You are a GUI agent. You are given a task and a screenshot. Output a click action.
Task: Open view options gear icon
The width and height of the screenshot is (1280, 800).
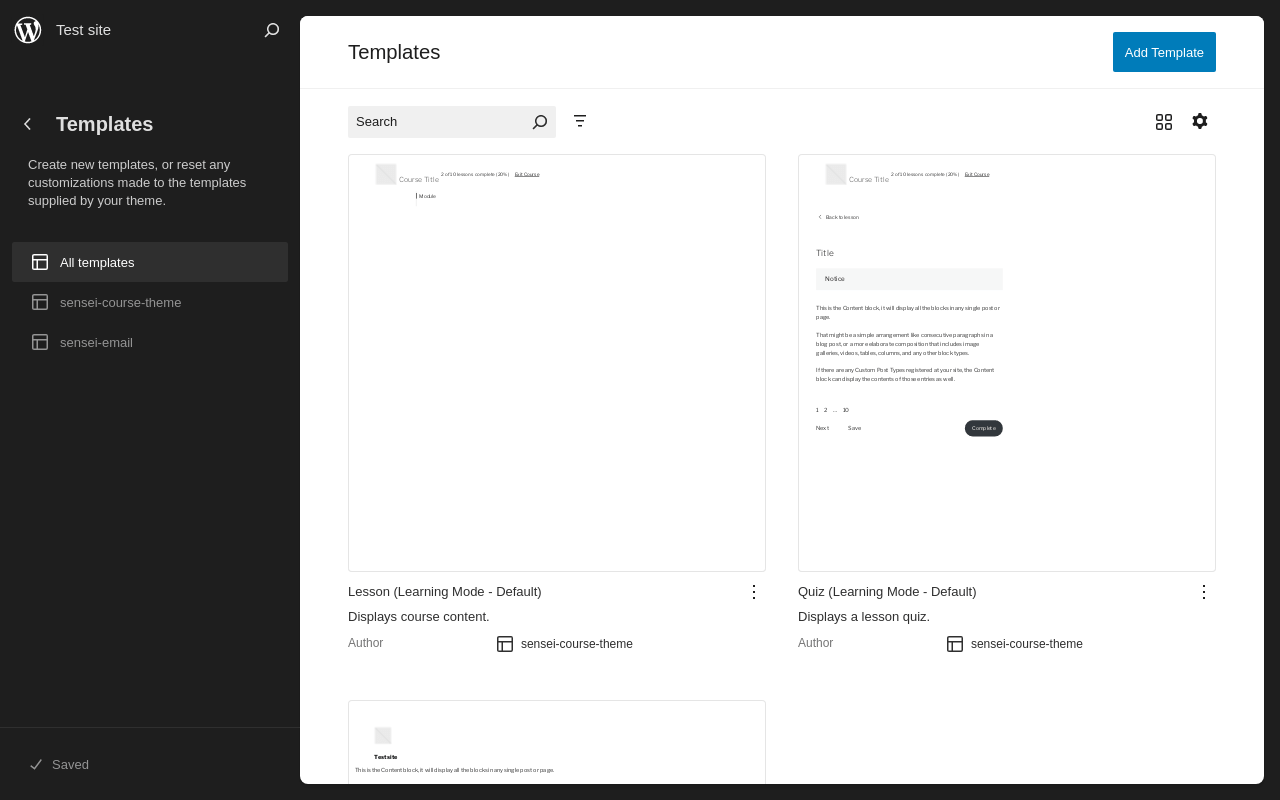point(1200,121)
